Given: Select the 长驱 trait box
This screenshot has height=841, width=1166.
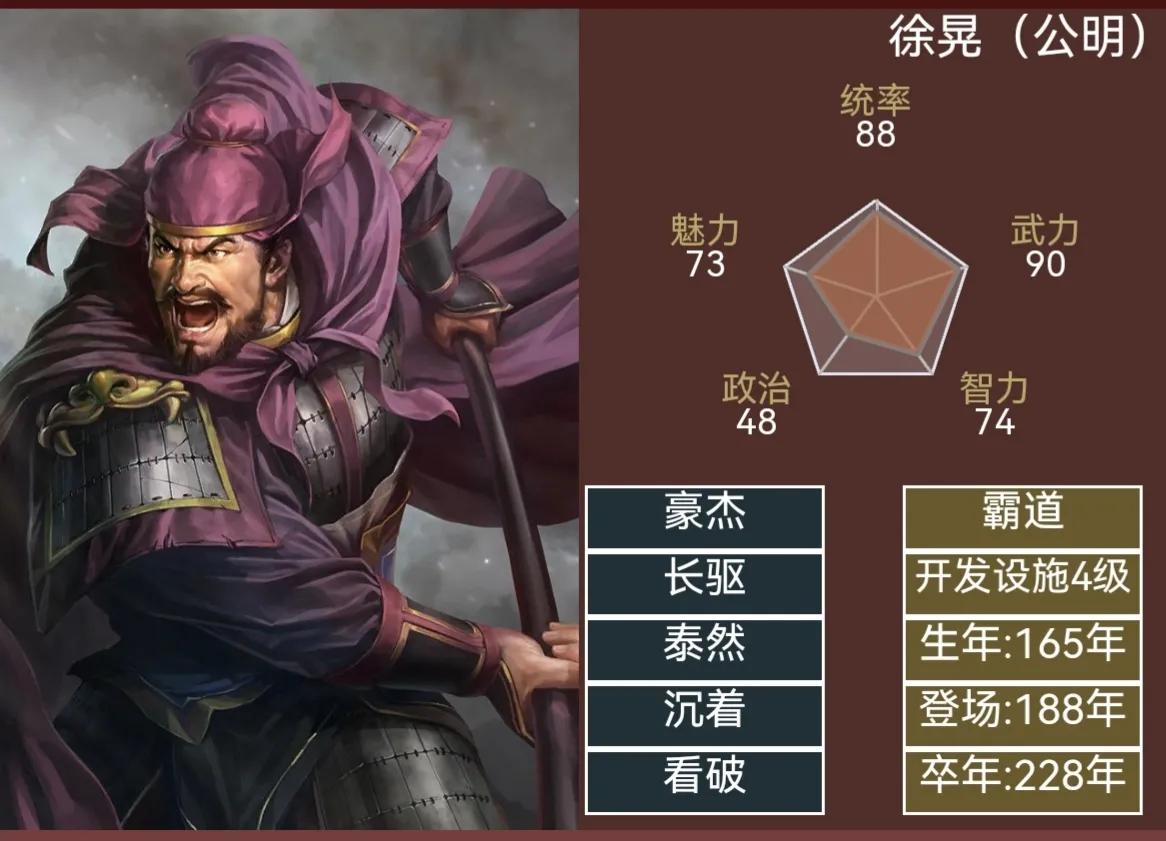Looking at the screenshot, I should pyautogui.click(x=704, y=583).
